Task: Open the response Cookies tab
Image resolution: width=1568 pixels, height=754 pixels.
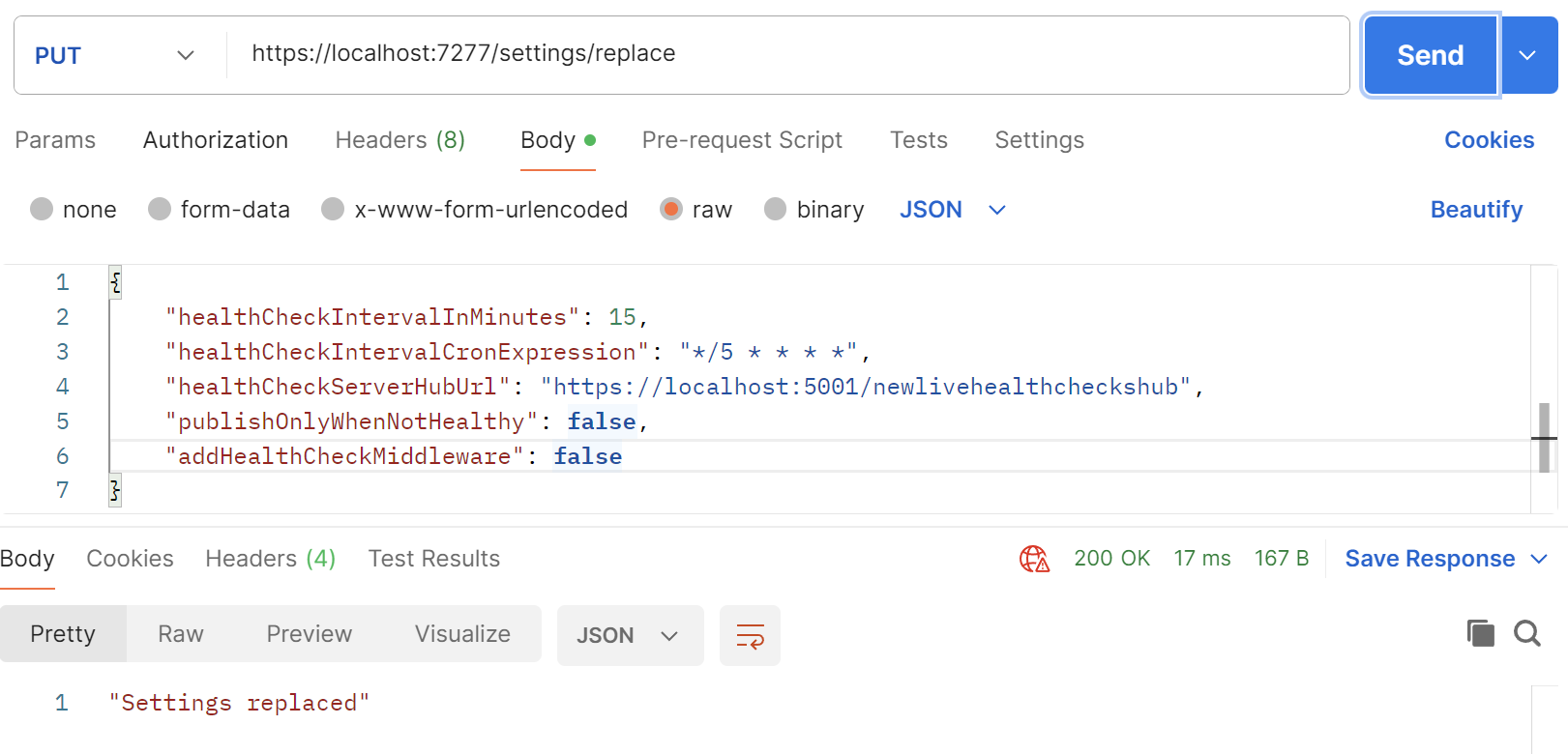Action: click(131, 559)
